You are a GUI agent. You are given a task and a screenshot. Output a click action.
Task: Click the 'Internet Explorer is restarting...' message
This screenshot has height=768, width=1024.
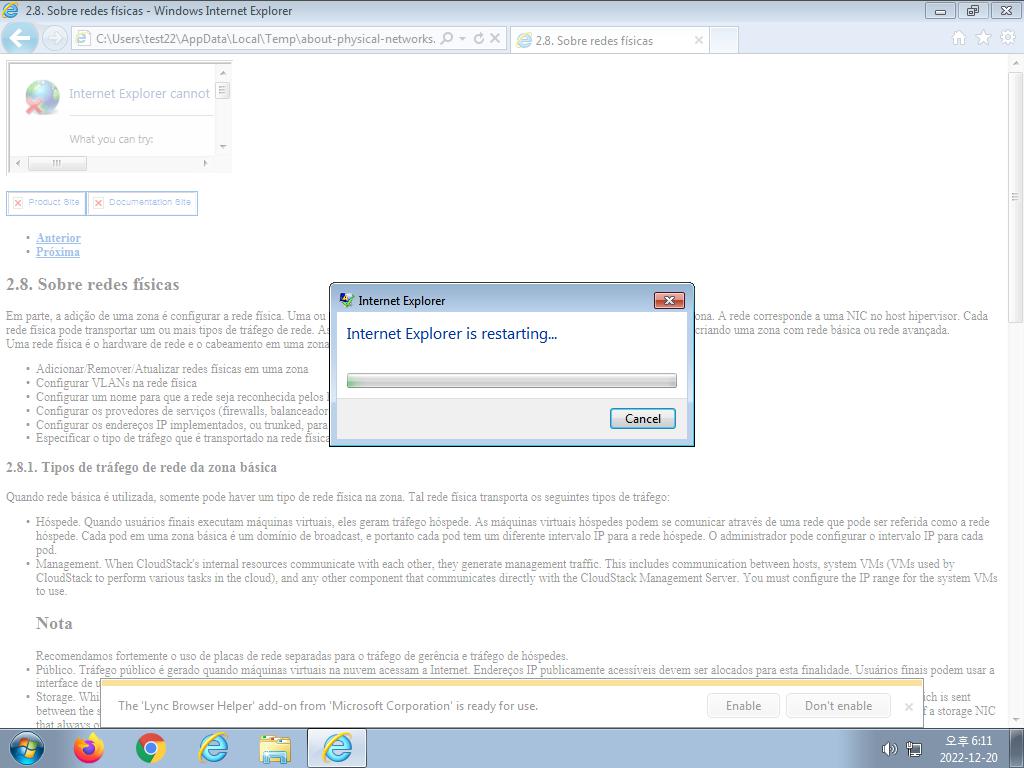pos(451,334)
